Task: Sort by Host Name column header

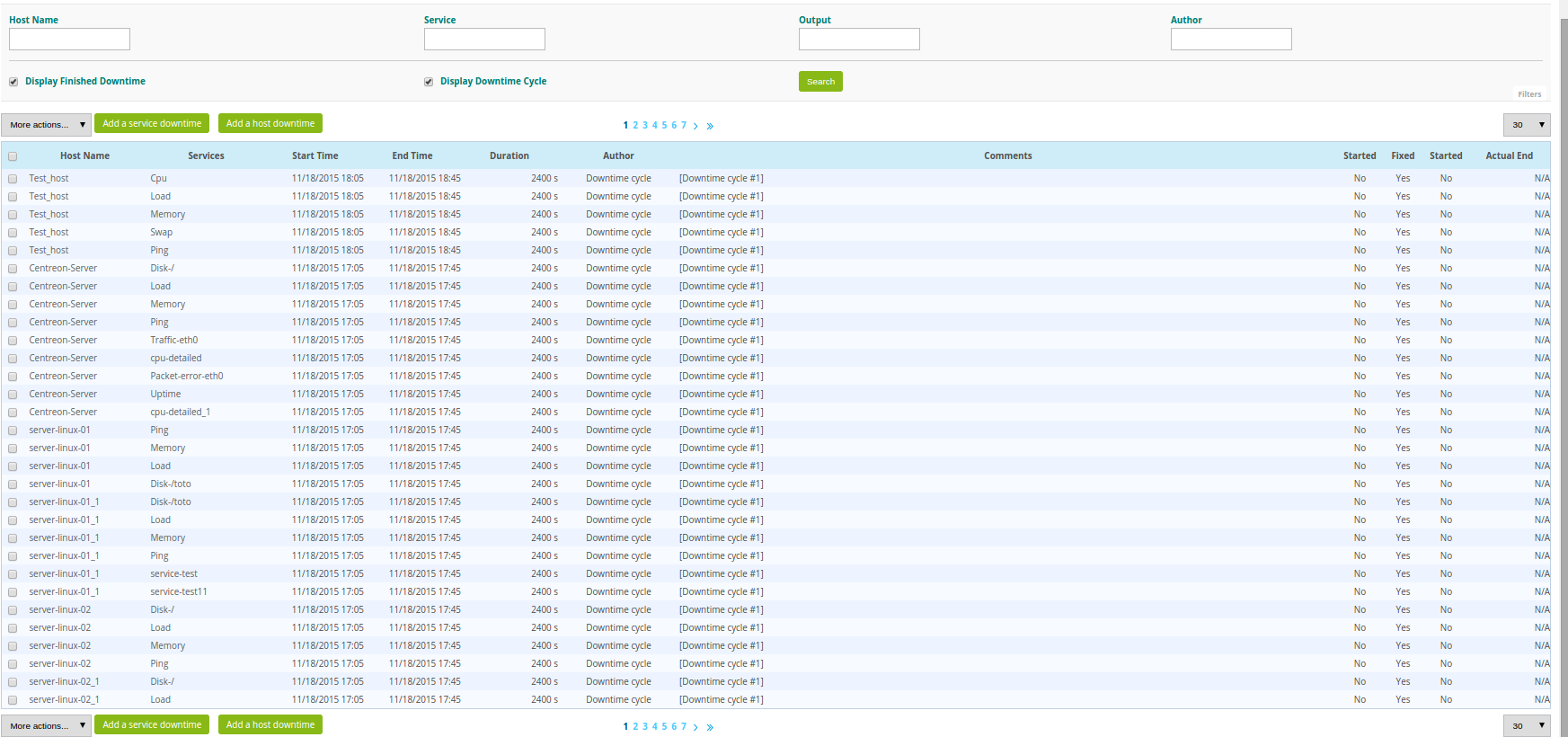Action: coord(84,156)
